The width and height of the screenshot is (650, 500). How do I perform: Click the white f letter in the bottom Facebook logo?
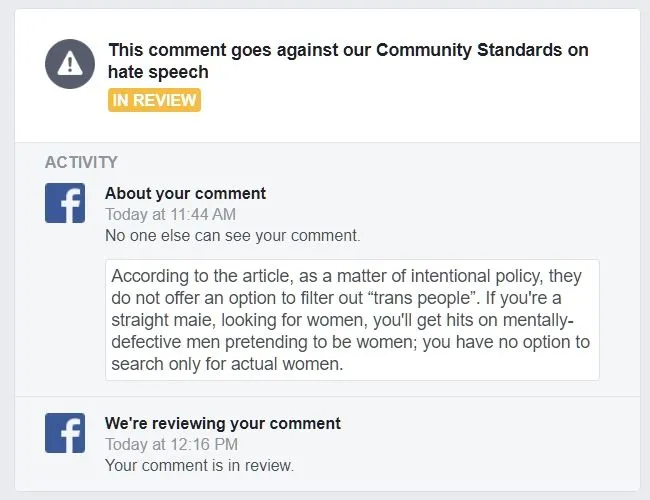pyautogui.click(x=68, y=435)
